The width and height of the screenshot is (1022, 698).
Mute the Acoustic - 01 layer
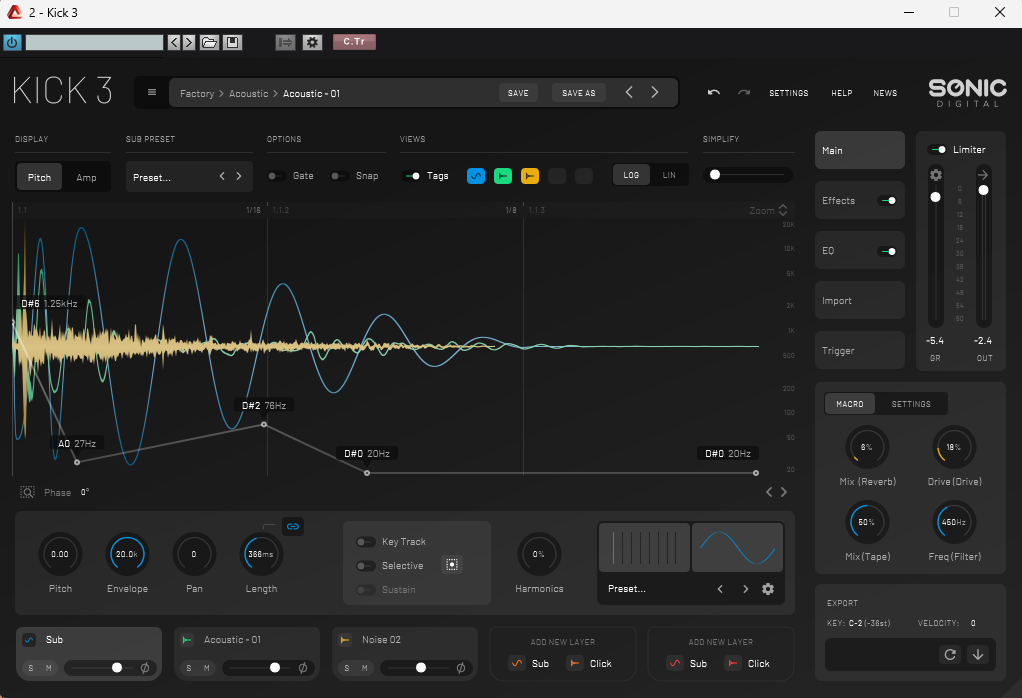[x=207, y=668]
